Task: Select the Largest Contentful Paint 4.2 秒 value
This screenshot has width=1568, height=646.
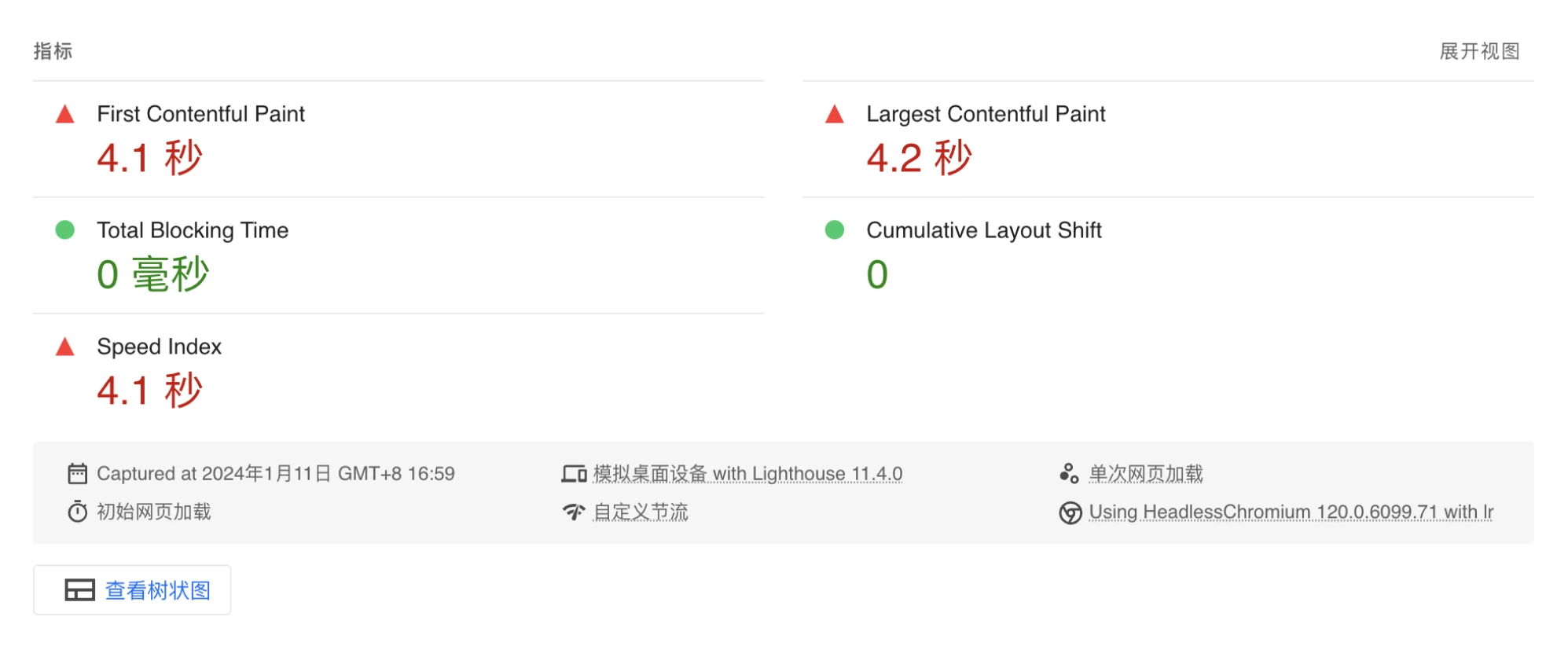Action: [920, 158]
